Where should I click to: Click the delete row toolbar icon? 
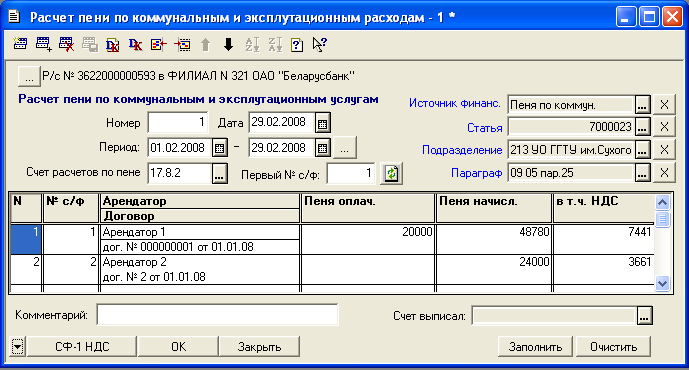66,44
